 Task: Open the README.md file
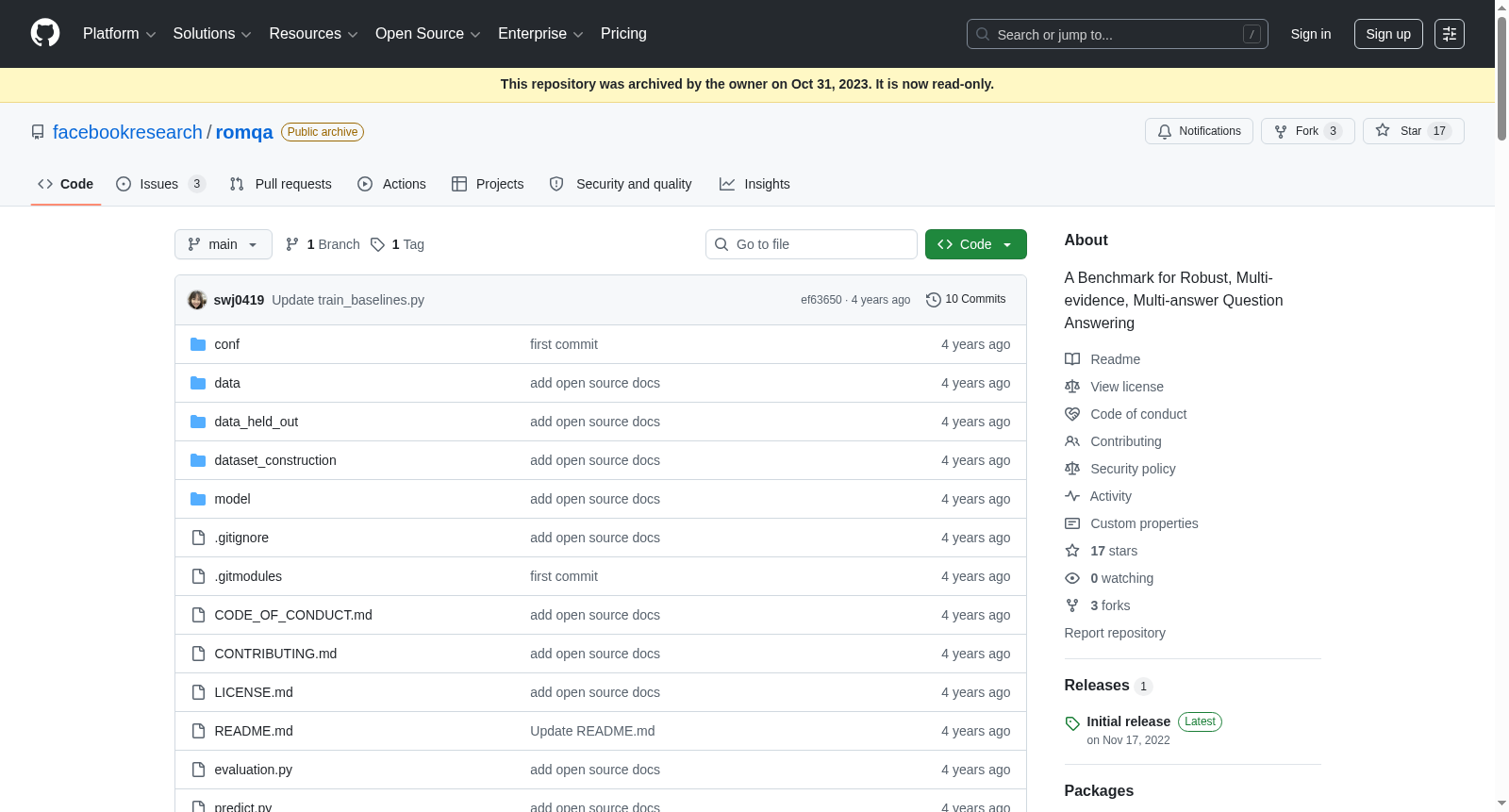pyautogui.click(x=254, y=731)
